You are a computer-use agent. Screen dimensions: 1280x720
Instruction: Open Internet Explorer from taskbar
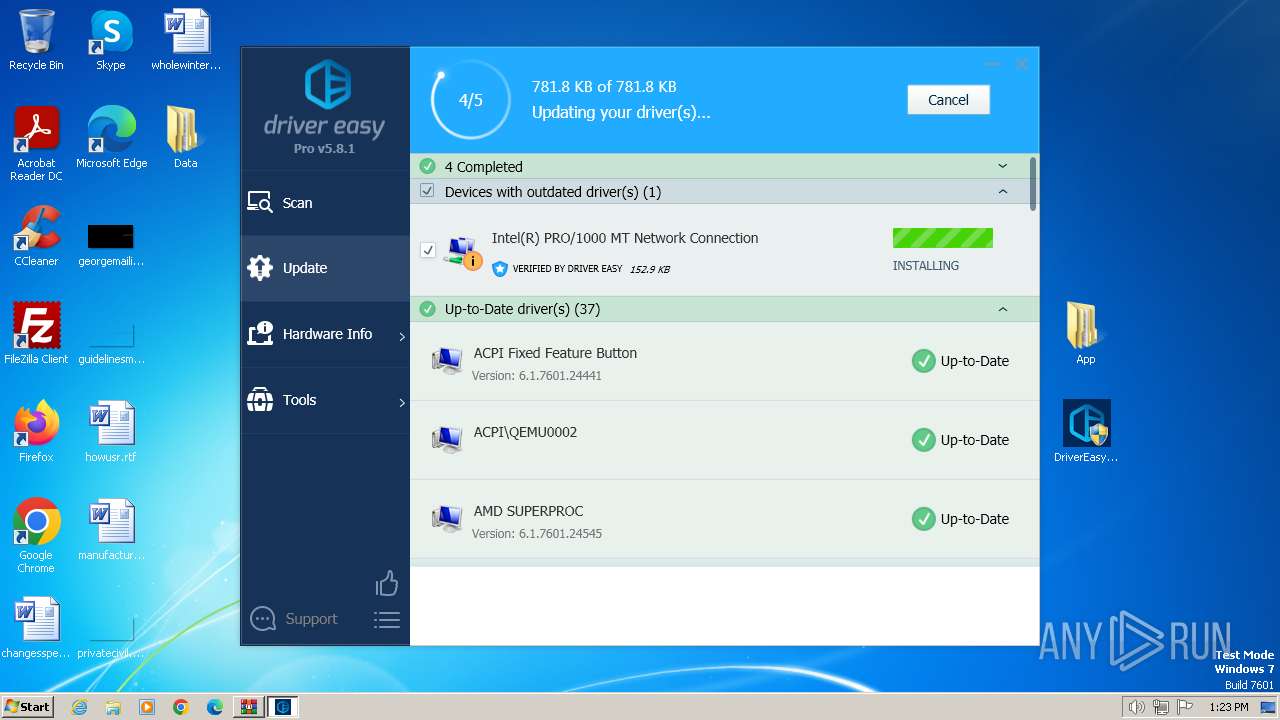80,707
